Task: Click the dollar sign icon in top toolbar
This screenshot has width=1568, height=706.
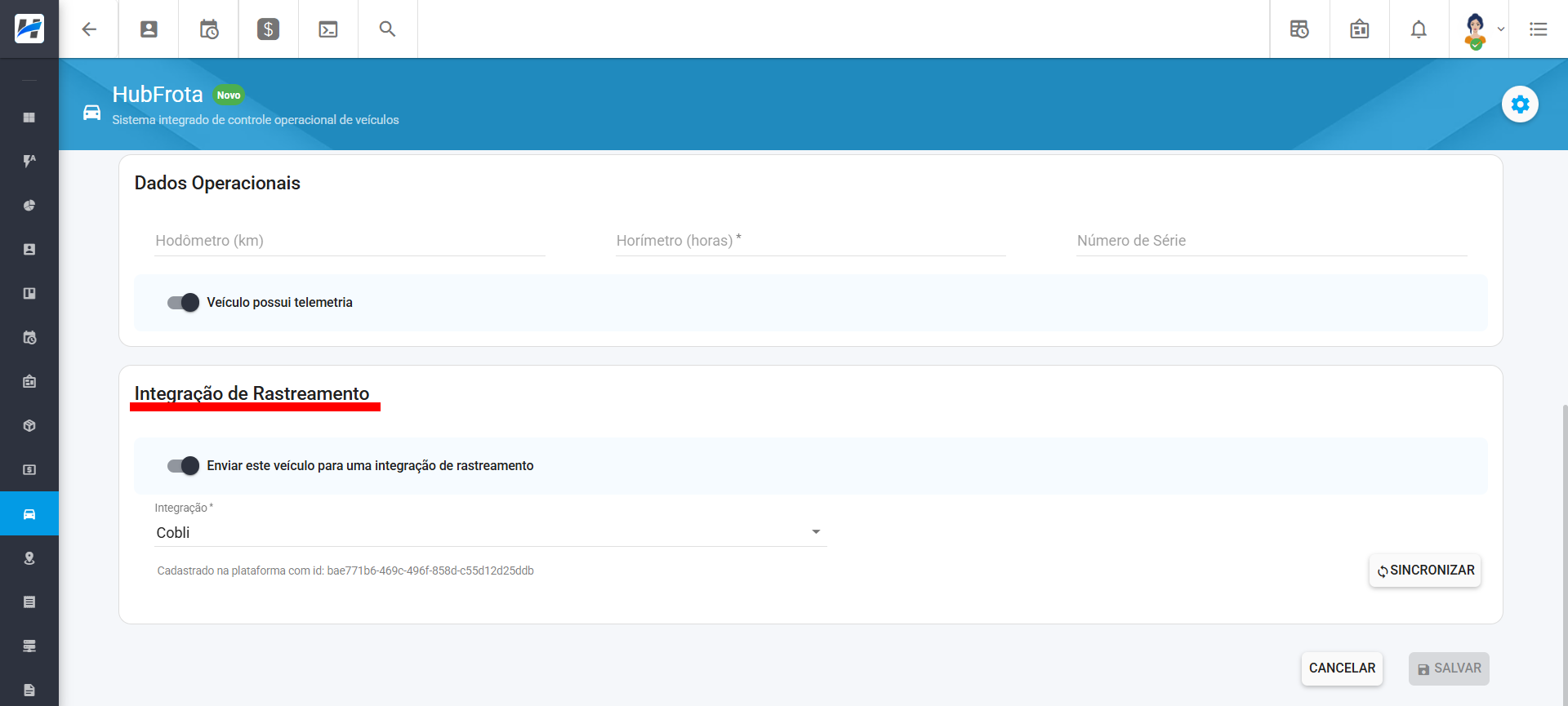Action: (x=269, y=29)
